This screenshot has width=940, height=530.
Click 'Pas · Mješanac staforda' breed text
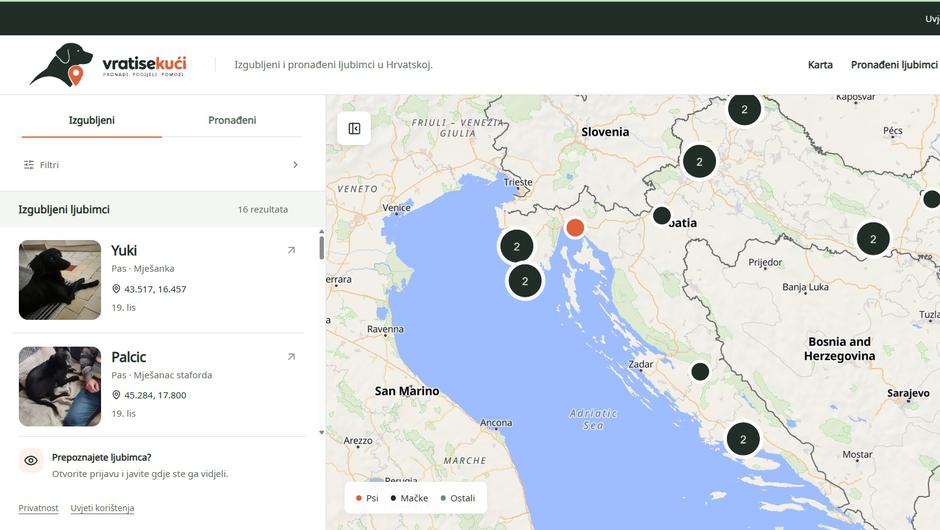coord(162,375)
